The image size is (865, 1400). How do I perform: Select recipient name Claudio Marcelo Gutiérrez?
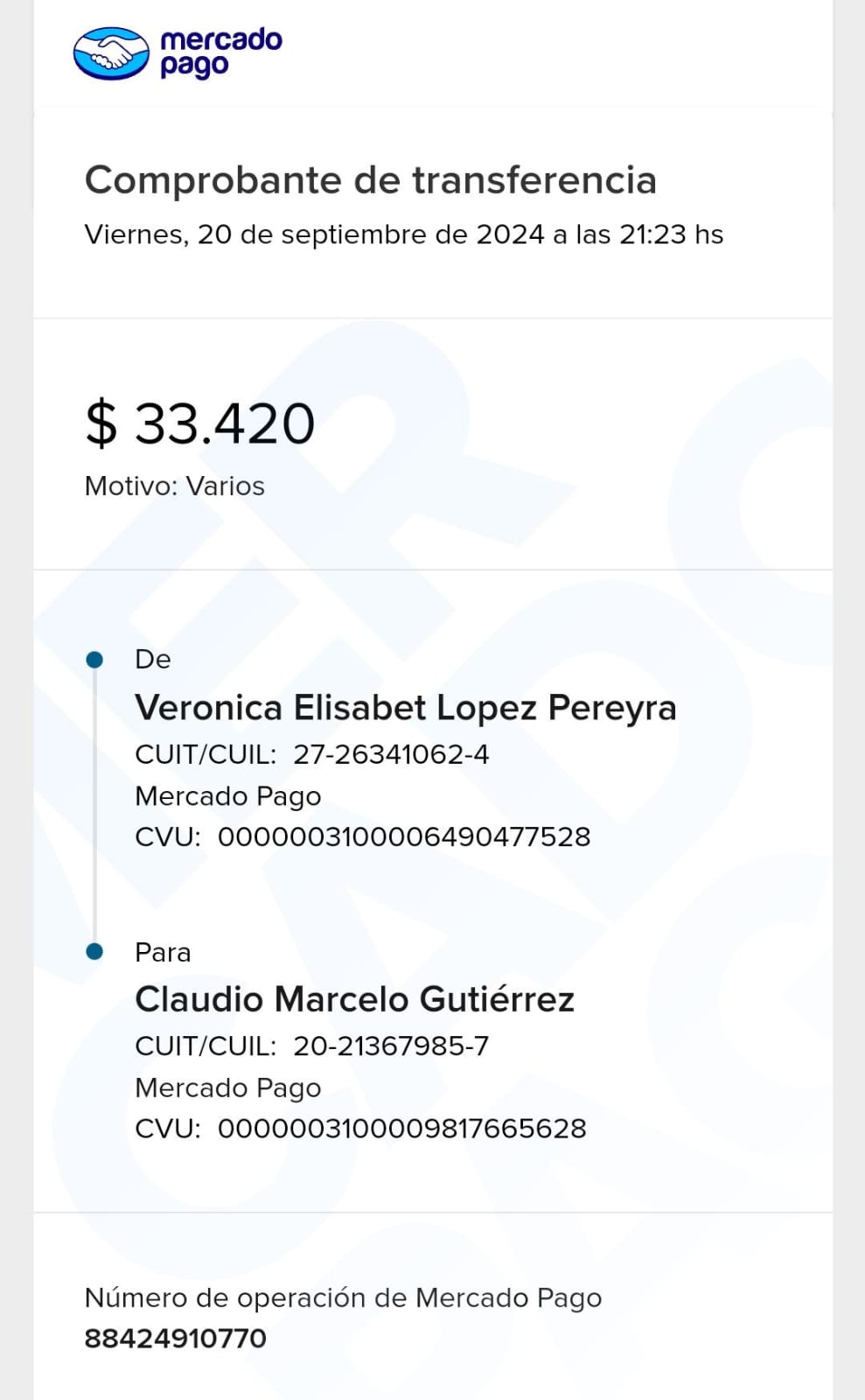(354, 999)
